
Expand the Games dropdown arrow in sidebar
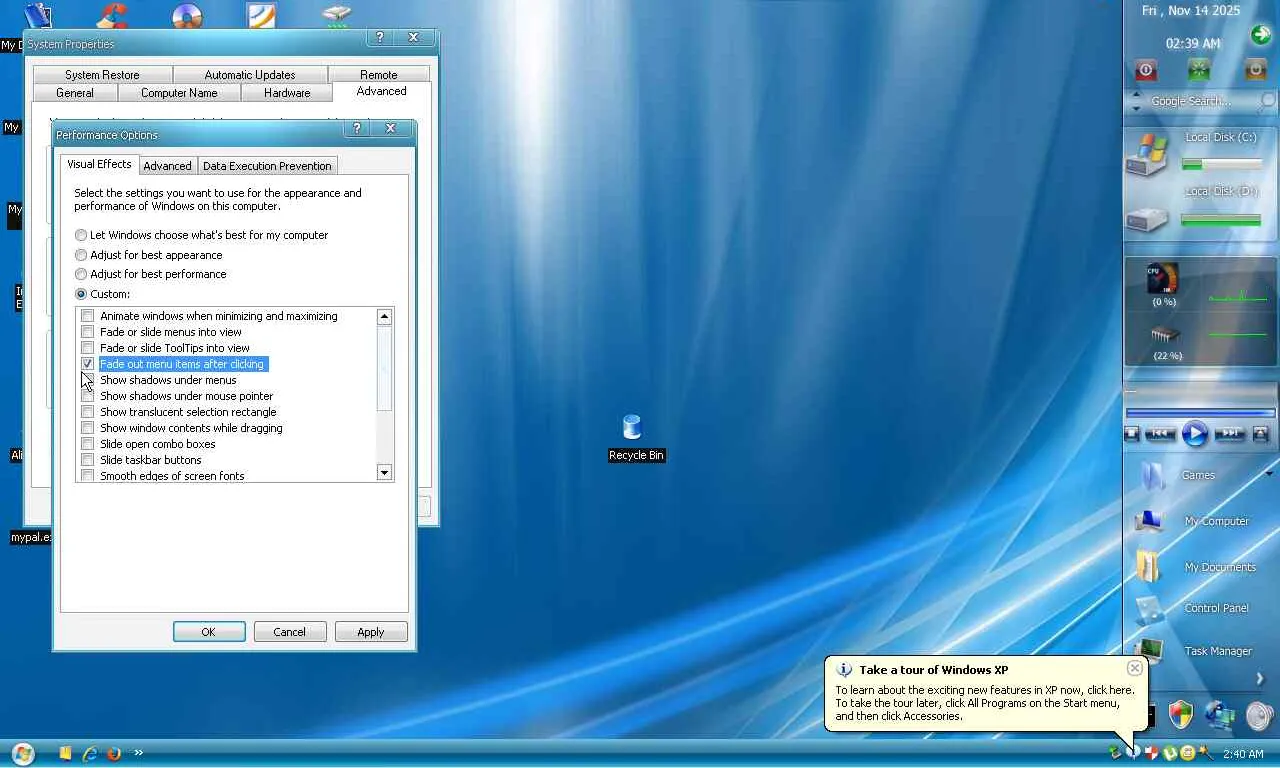tap(1267, 474)
